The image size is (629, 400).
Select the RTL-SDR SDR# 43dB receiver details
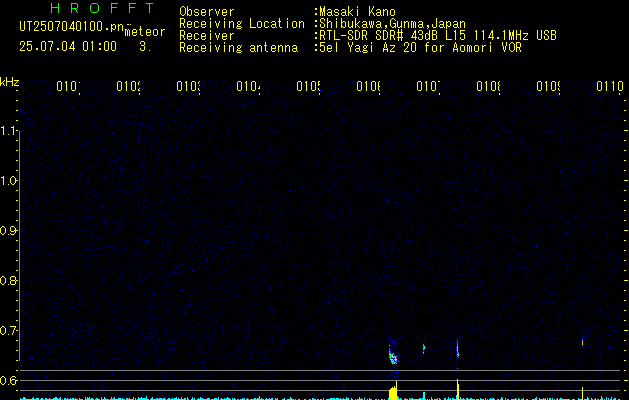(x=438, y=36)
